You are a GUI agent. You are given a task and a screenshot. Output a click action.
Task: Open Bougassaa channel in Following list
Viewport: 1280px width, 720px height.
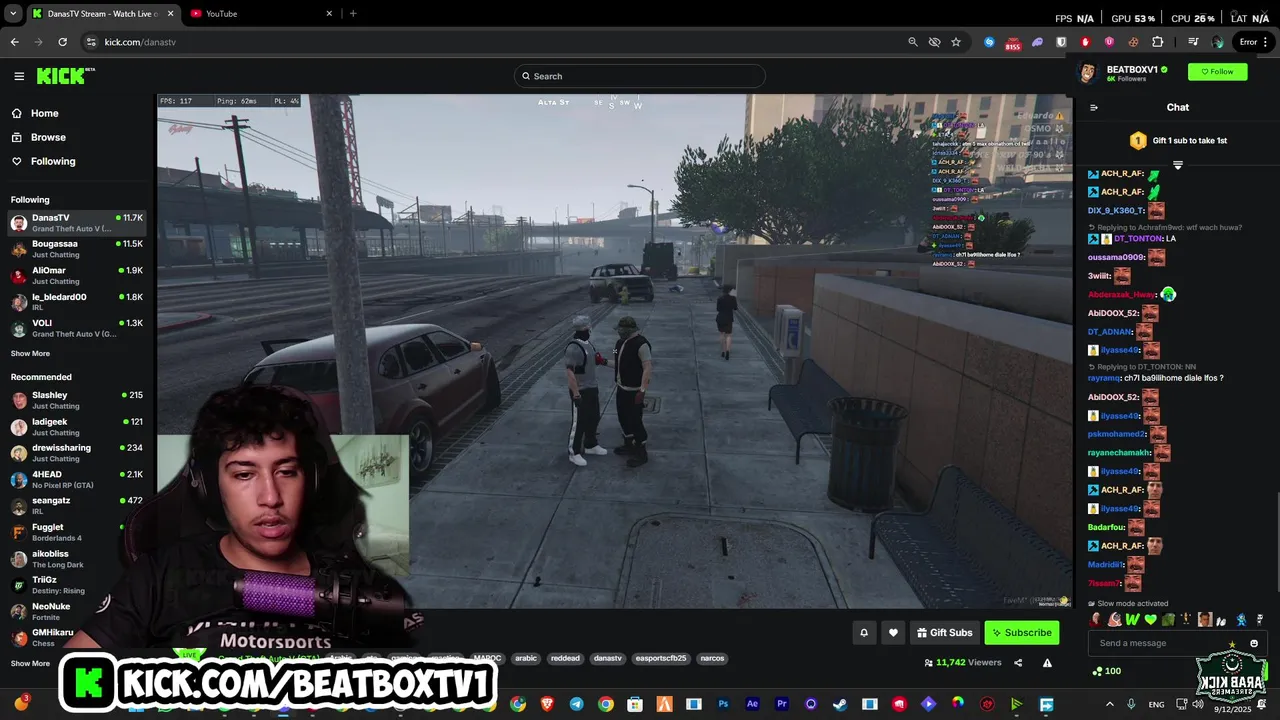[77, 249]
